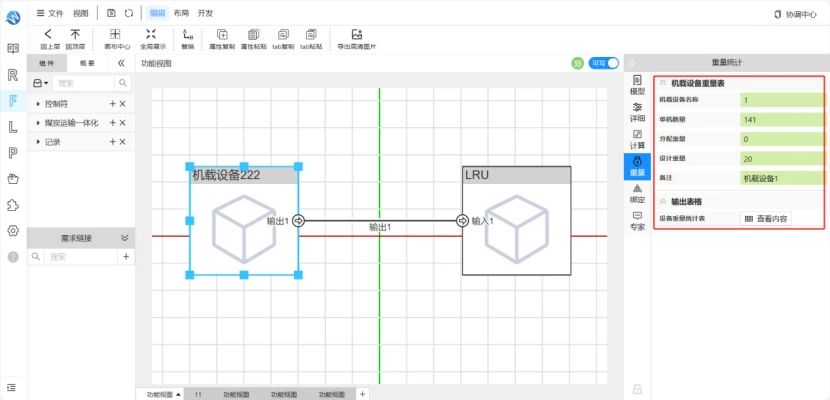
Task: Open the 模型 side tab
Action: click(637, 85)
